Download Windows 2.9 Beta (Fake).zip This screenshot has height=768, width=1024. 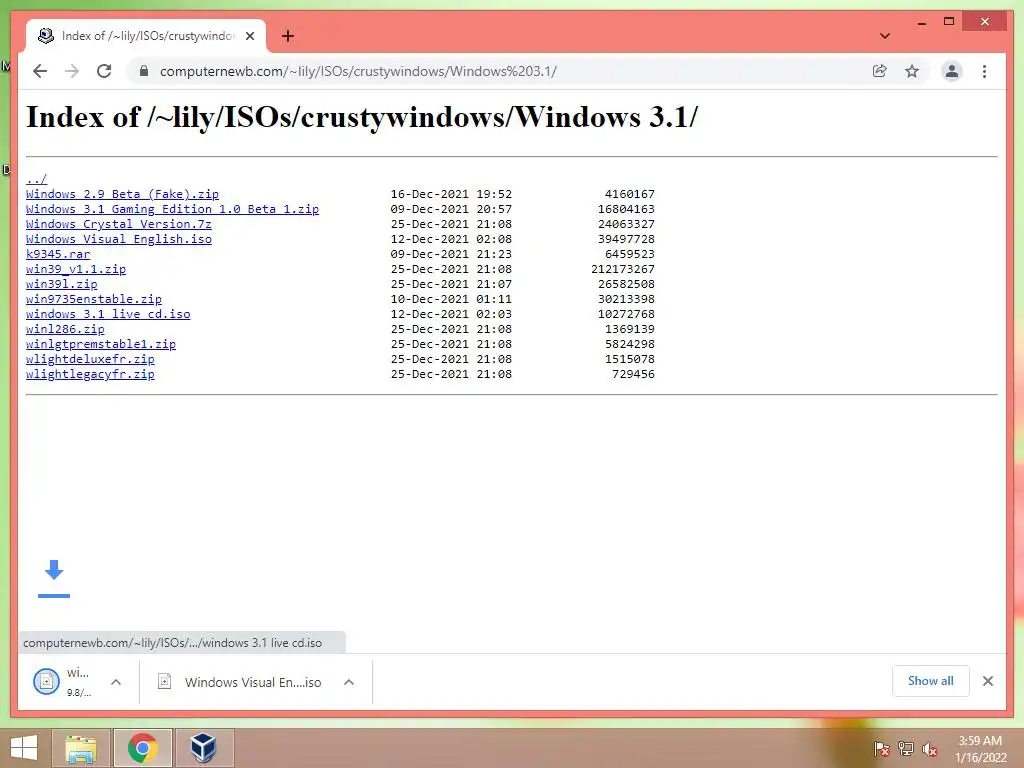tap(122, 194)
